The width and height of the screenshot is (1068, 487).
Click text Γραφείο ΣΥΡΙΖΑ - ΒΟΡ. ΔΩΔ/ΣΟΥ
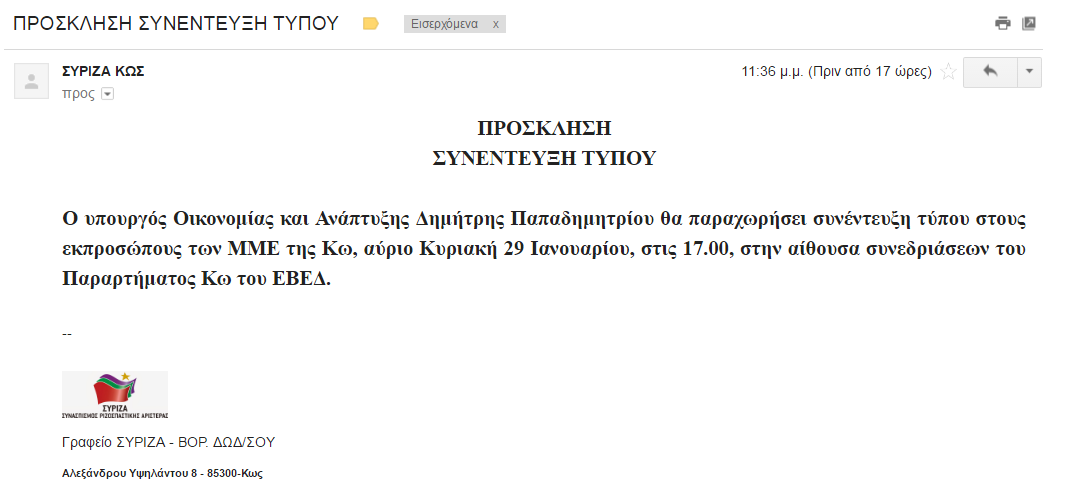tap(168, 442)
